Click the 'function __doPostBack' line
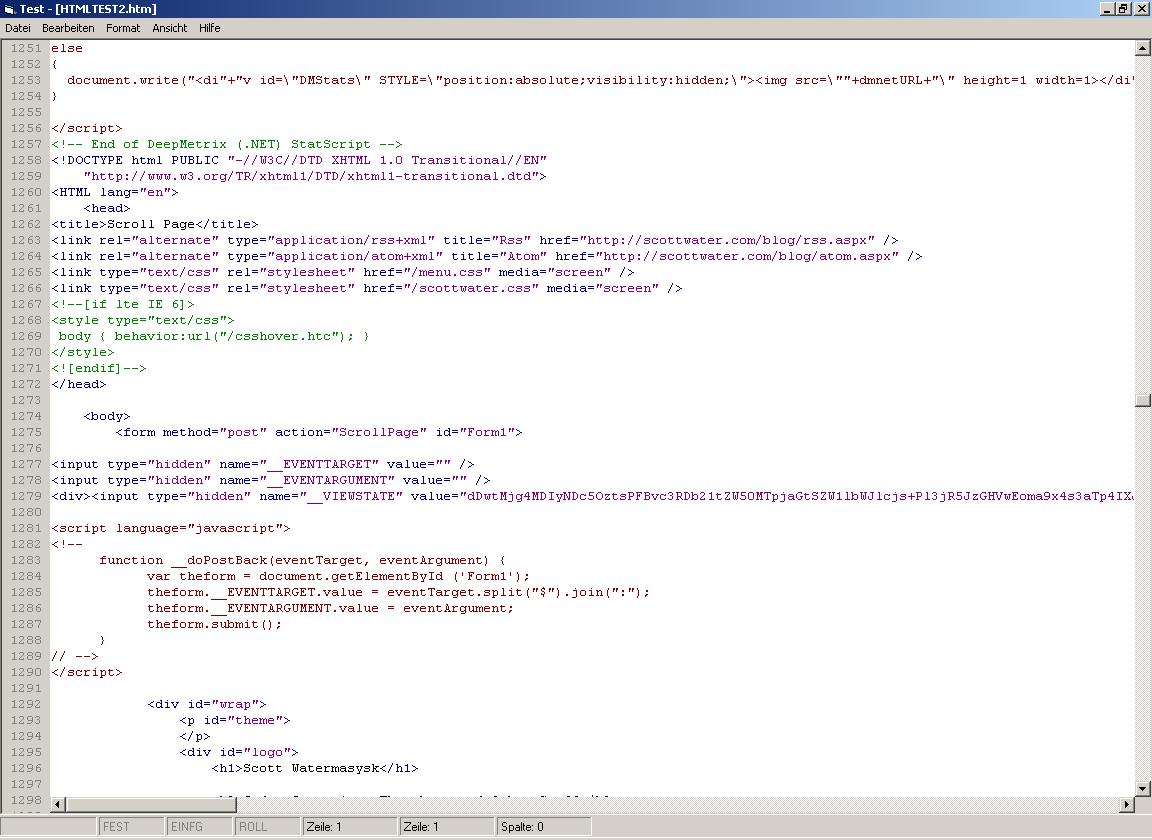 pyautogui.click(x=302, y=560)
